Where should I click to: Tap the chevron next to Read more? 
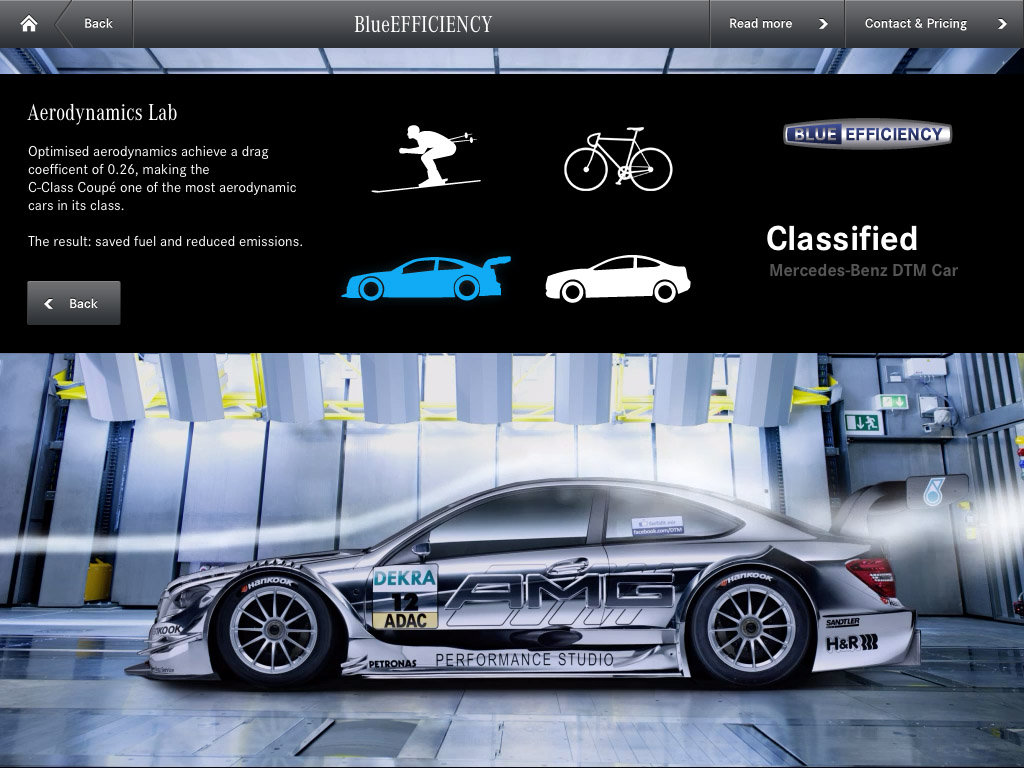pos(824,23)
